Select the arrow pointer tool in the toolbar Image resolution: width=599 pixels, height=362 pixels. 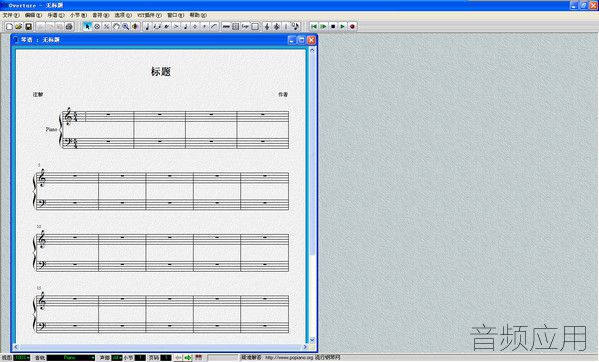coord(87,26)
